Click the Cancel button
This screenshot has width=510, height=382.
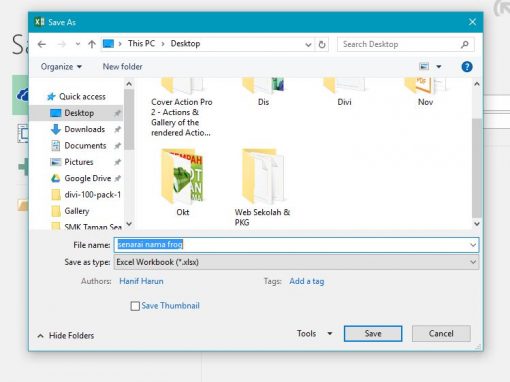click(x=441, y=334)
